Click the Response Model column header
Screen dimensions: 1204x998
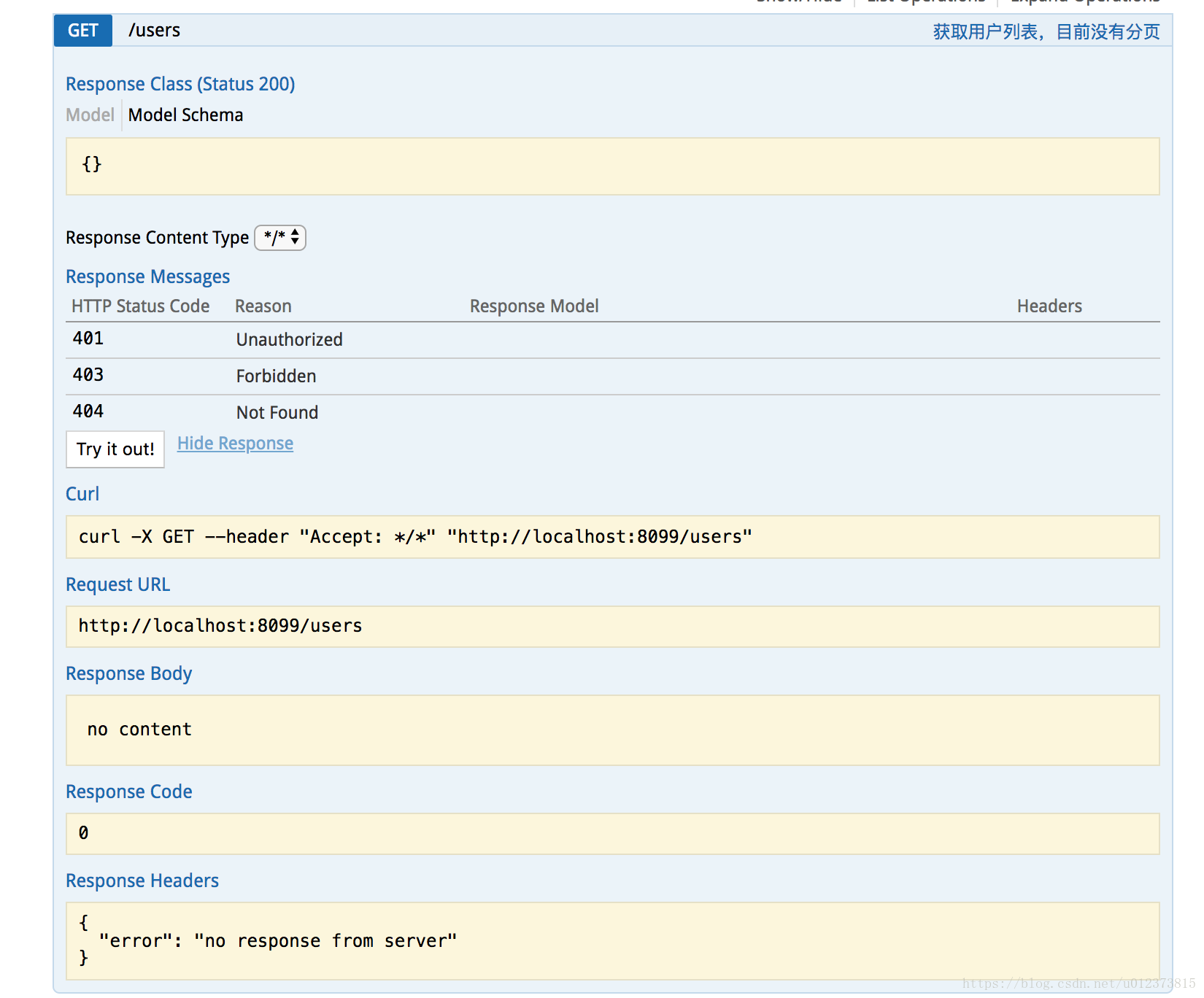[534, 306]
